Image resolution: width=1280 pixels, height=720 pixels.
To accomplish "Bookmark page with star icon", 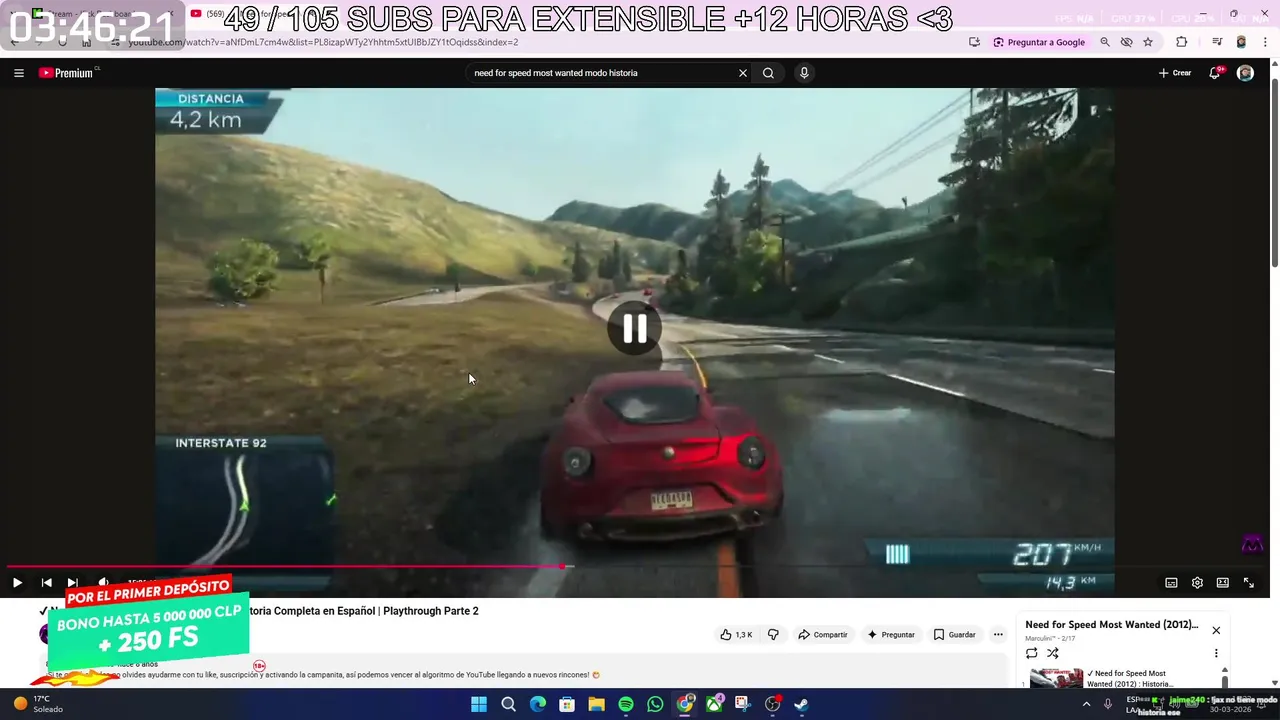I will coord(1148,42).
